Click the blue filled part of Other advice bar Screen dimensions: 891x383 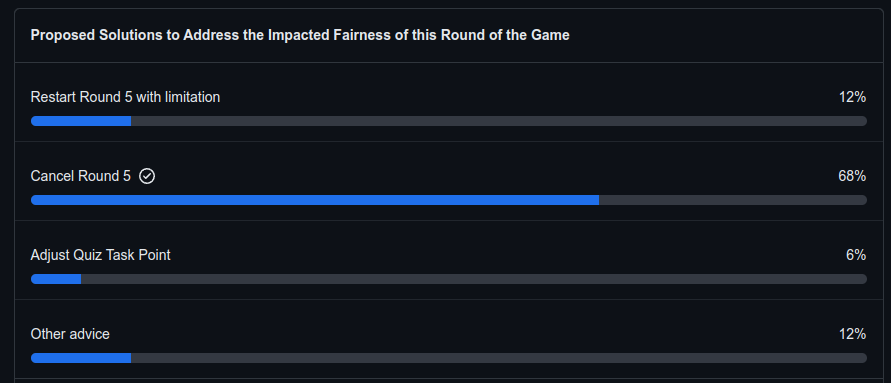[x=81, y=358]
